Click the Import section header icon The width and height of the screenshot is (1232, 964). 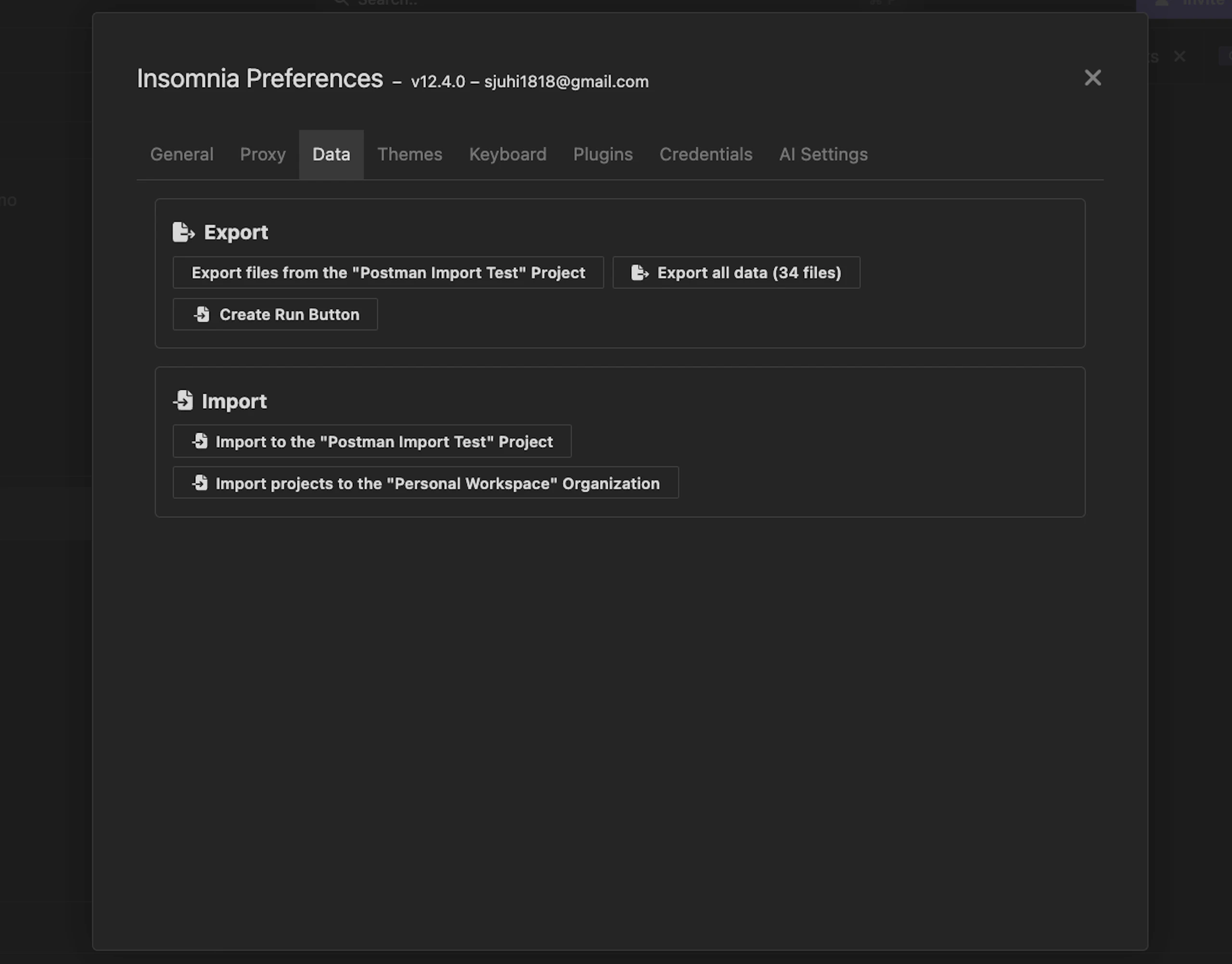coord(183,401)
